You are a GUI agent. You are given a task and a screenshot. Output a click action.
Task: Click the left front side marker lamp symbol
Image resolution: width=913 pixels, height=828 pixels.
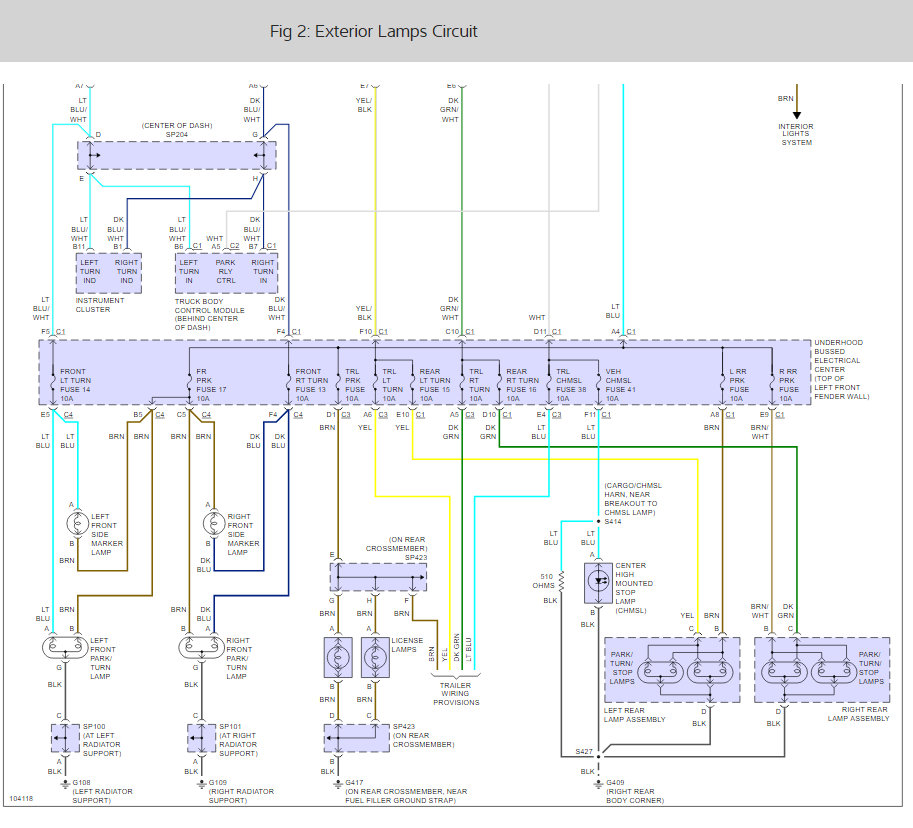pyautogui.click(x=77, y=523)
